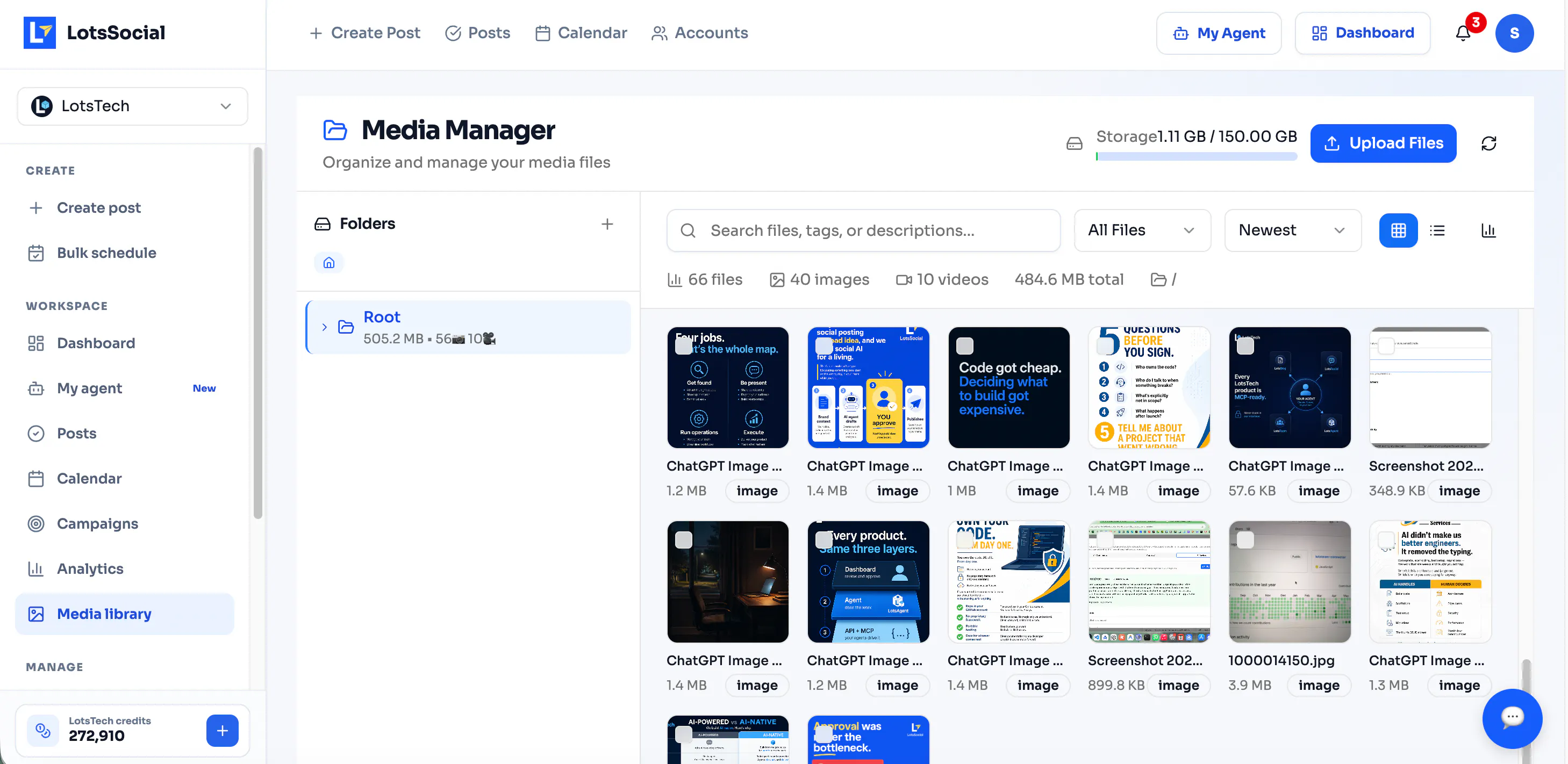Screen dimensions: 1568x764
Task: Select checkbox on 'Code got cheap' image
Action: [965, 345]
